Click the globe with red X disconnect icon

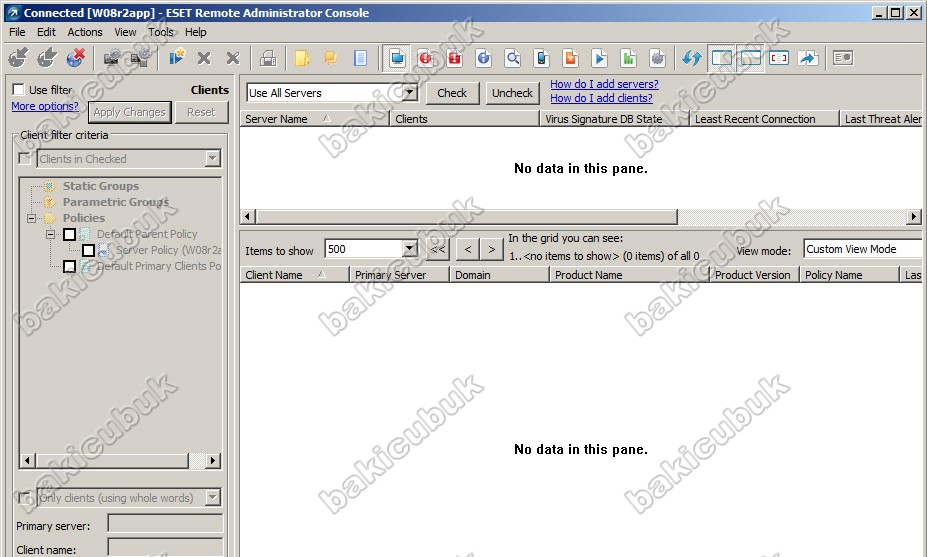click(x=75, y=58)
